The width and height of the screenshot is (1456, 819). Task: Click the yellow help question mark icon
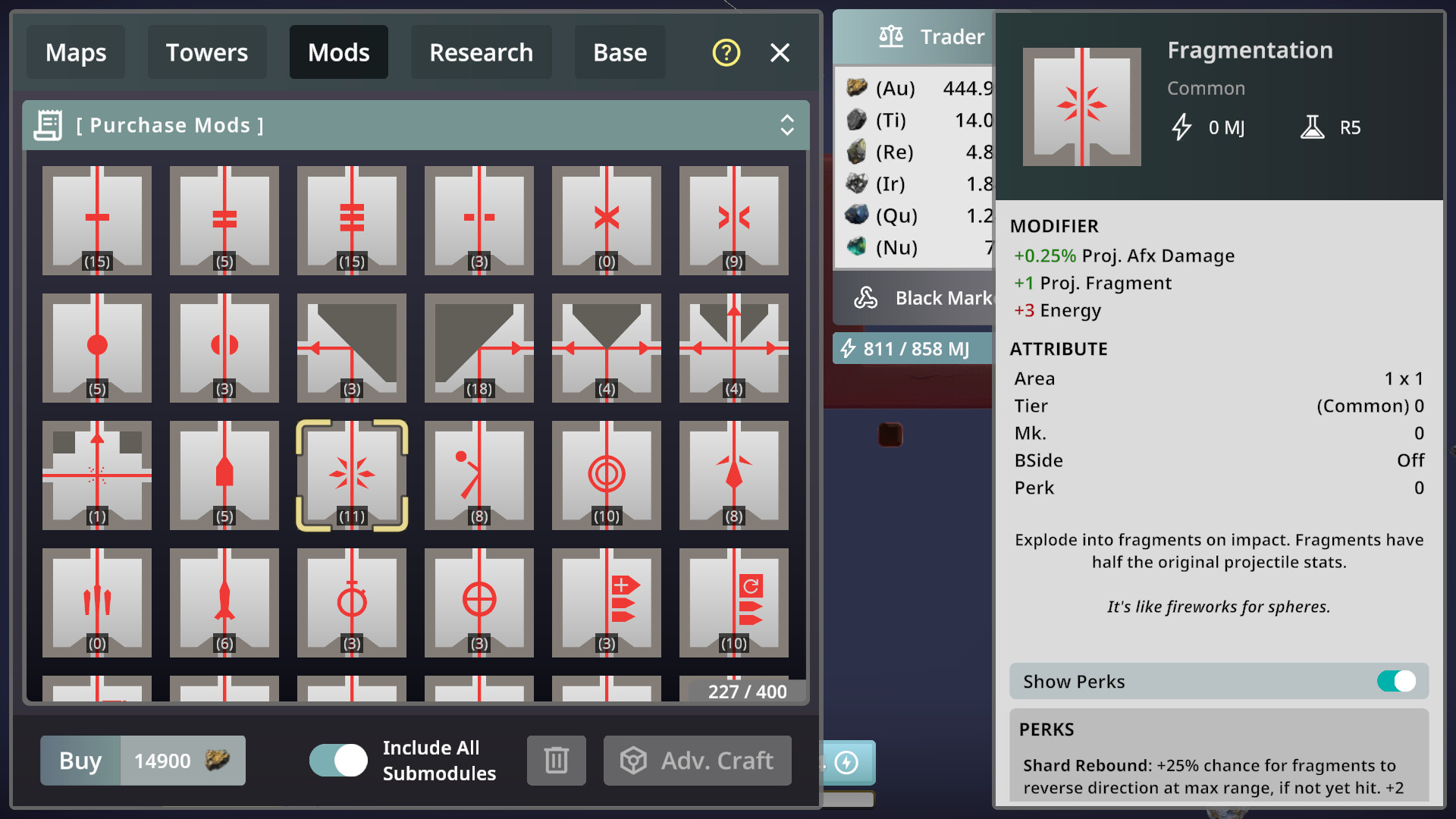pos(726,53)
